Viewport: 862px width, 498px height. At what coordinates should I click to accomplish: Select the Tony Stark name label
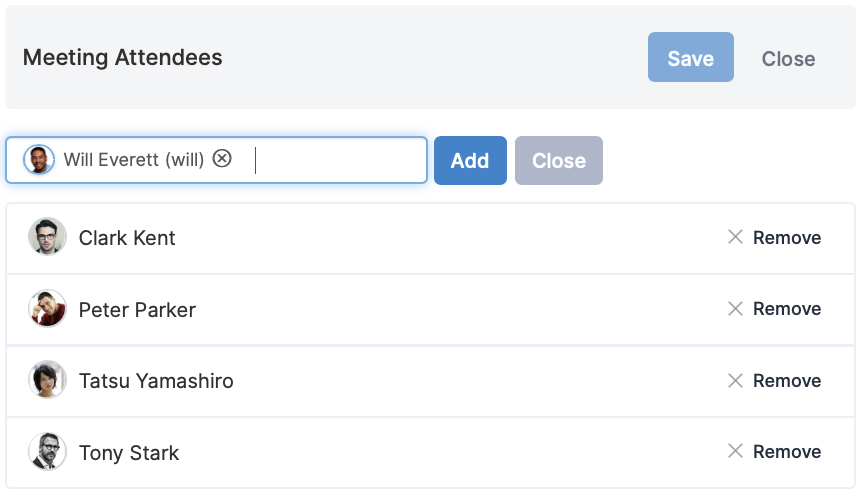coord(129,453)
